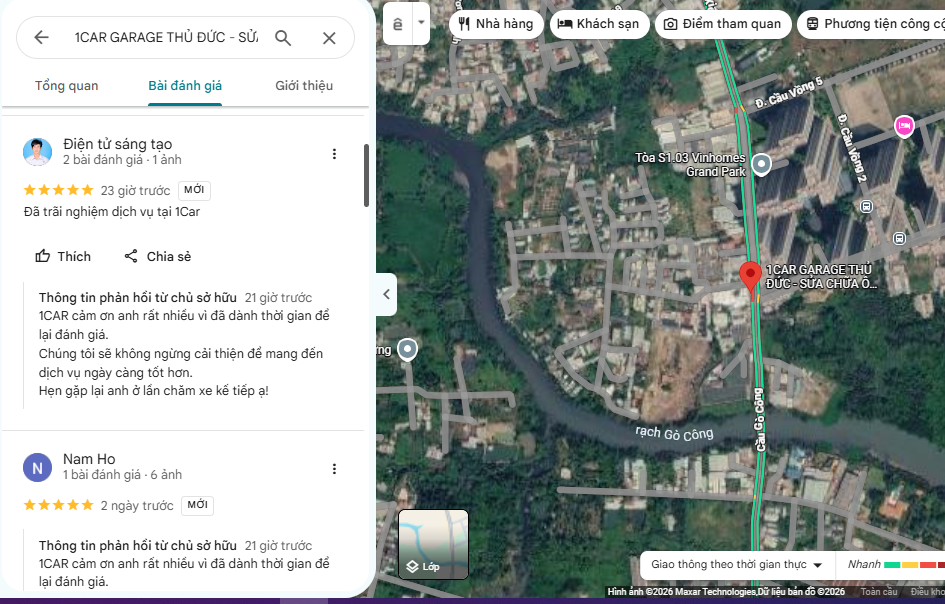Click the 1CAR GARAGE search input field
Image resolution: width=945 pixels, height=604 pixels.
point(166,37)
